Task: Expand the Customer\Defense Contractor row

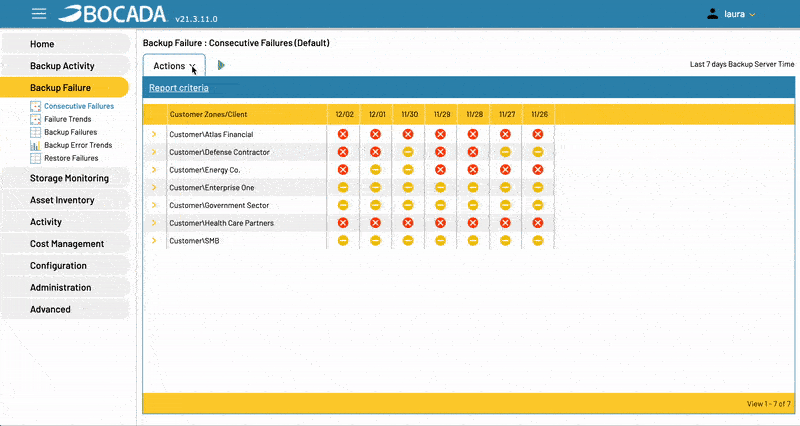Action: [x=154, y=152]
